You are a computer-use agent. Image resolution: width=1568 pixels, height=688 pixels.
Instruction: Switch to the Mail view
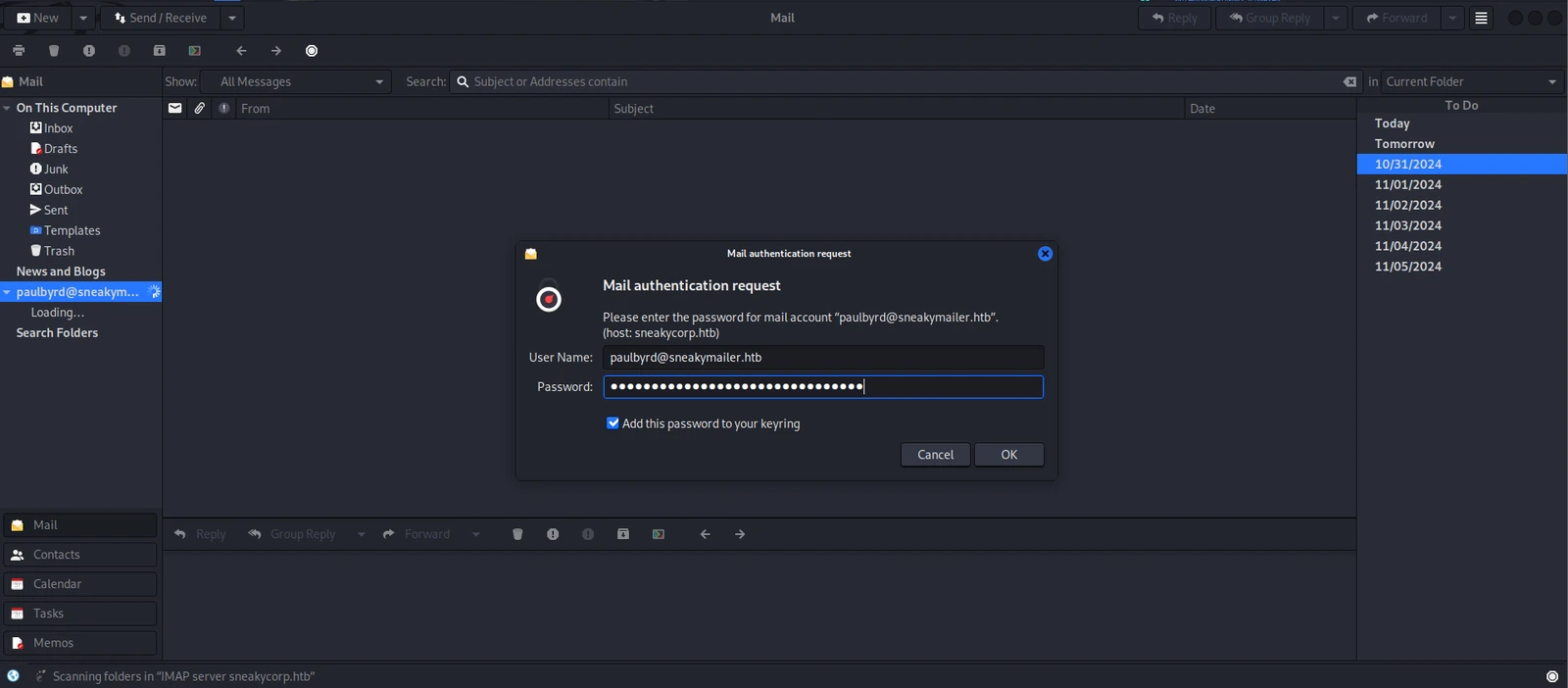(x=80, y=525)
